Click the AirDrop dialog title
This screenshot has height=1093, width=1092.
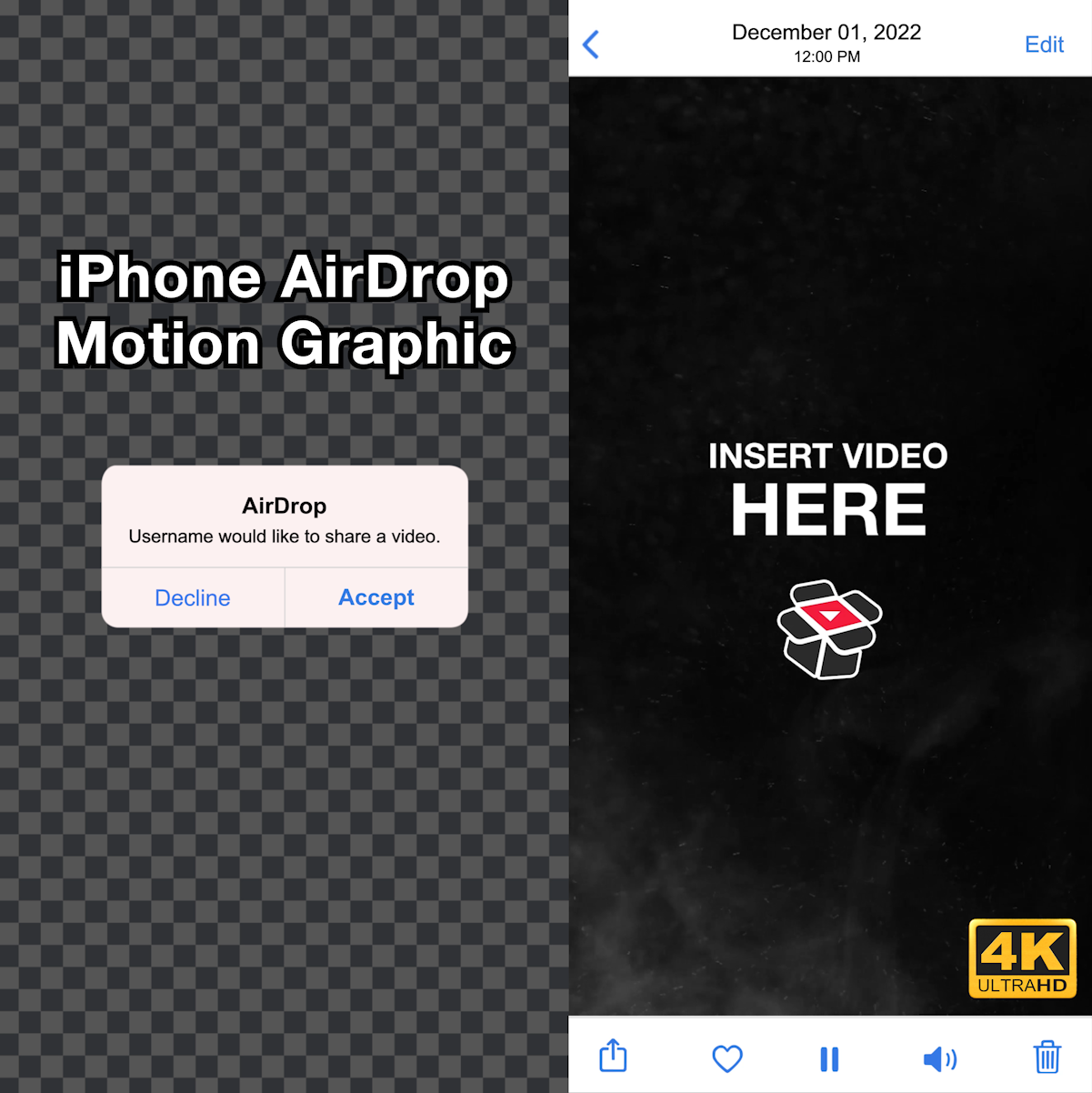(x=285, y=506)
